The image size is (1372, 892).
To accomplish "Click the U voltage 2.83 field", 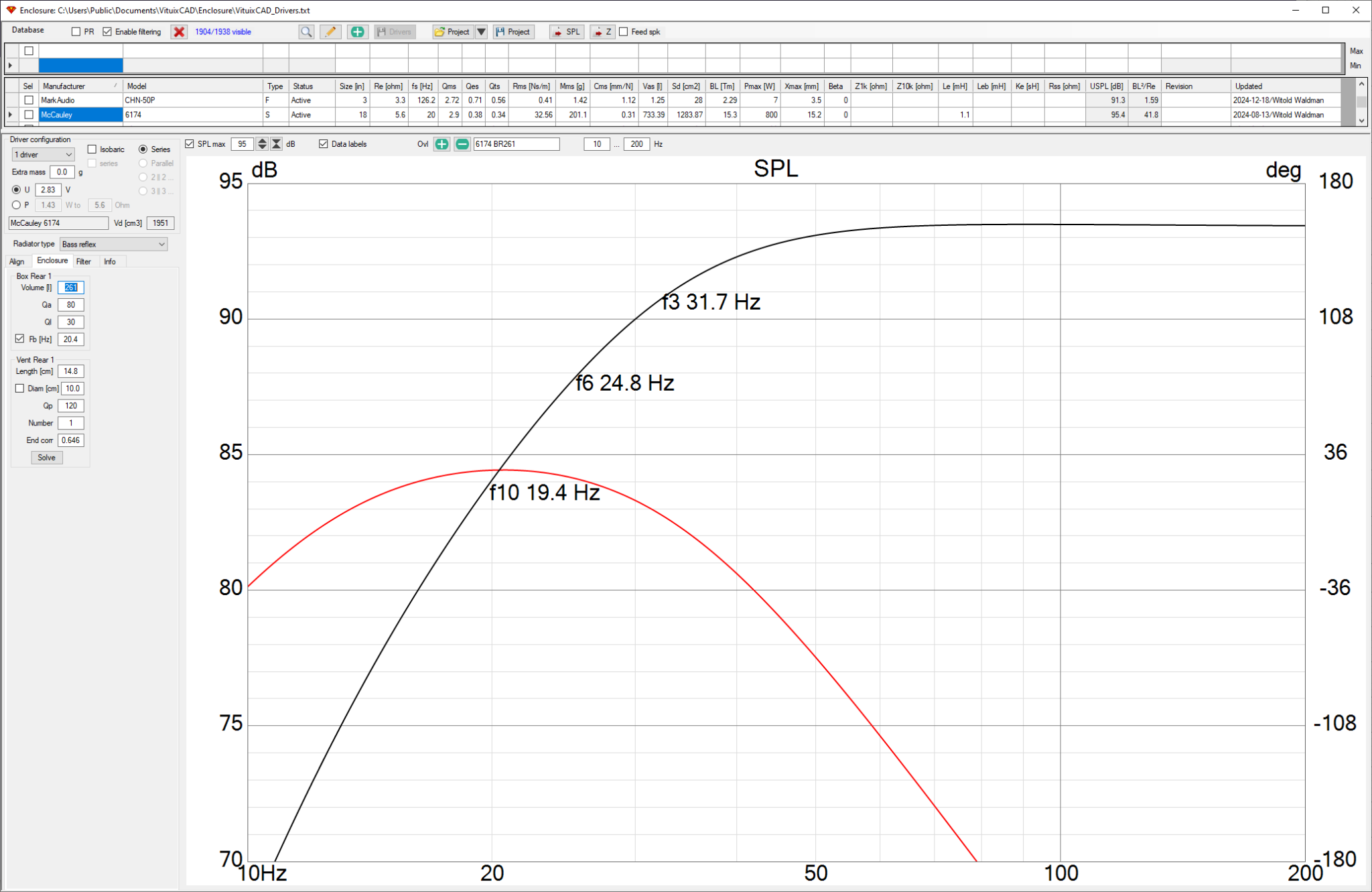I will (48, 190).
